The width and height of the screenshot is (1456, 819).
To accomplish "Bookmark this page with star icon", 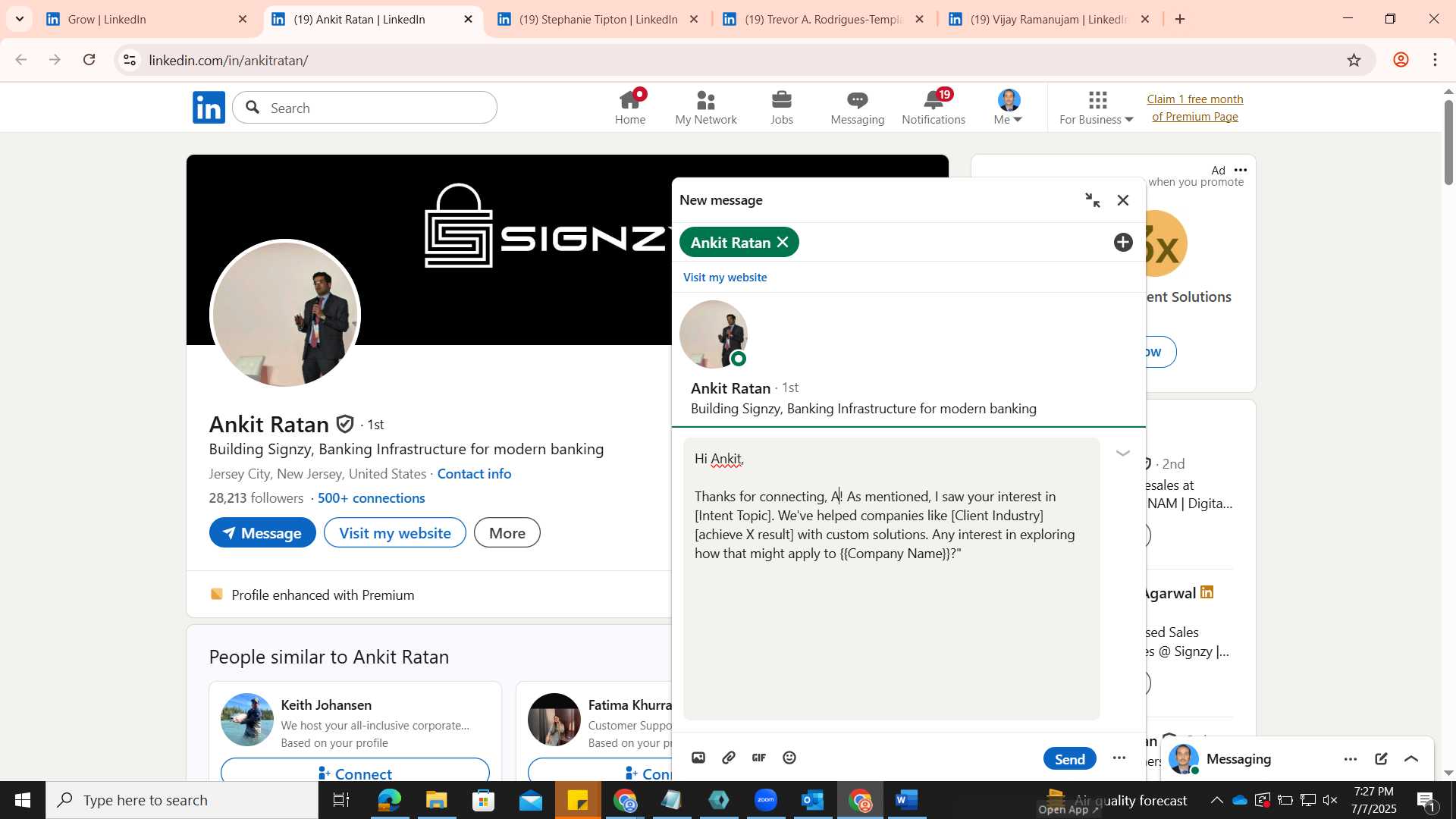I will click(x=1354, y=60).
